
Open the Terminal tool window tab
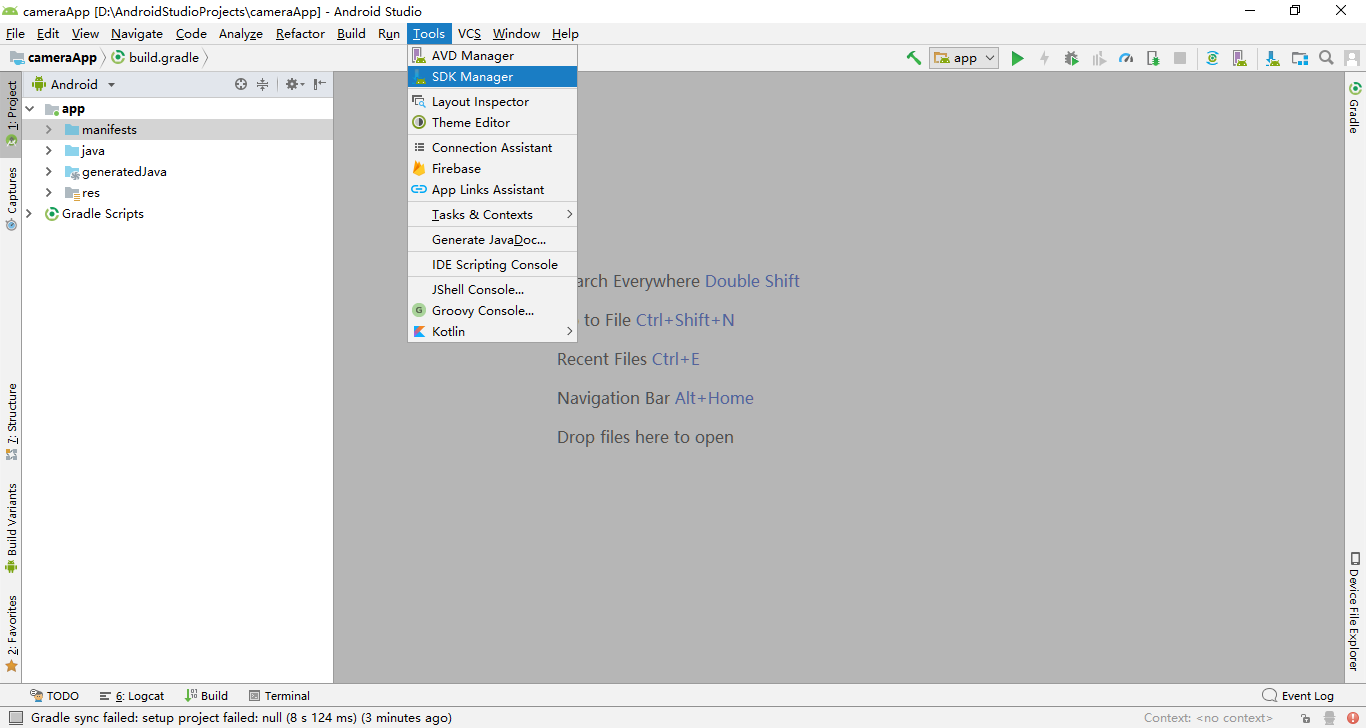point(279,696)
